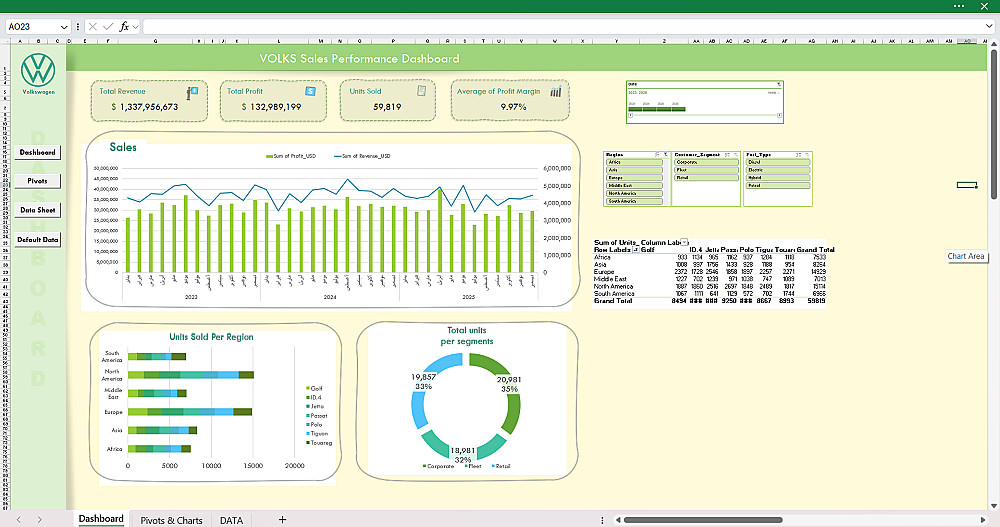Open the Row Labels filter dropdown in the pivot table

[x=635, y=249]
